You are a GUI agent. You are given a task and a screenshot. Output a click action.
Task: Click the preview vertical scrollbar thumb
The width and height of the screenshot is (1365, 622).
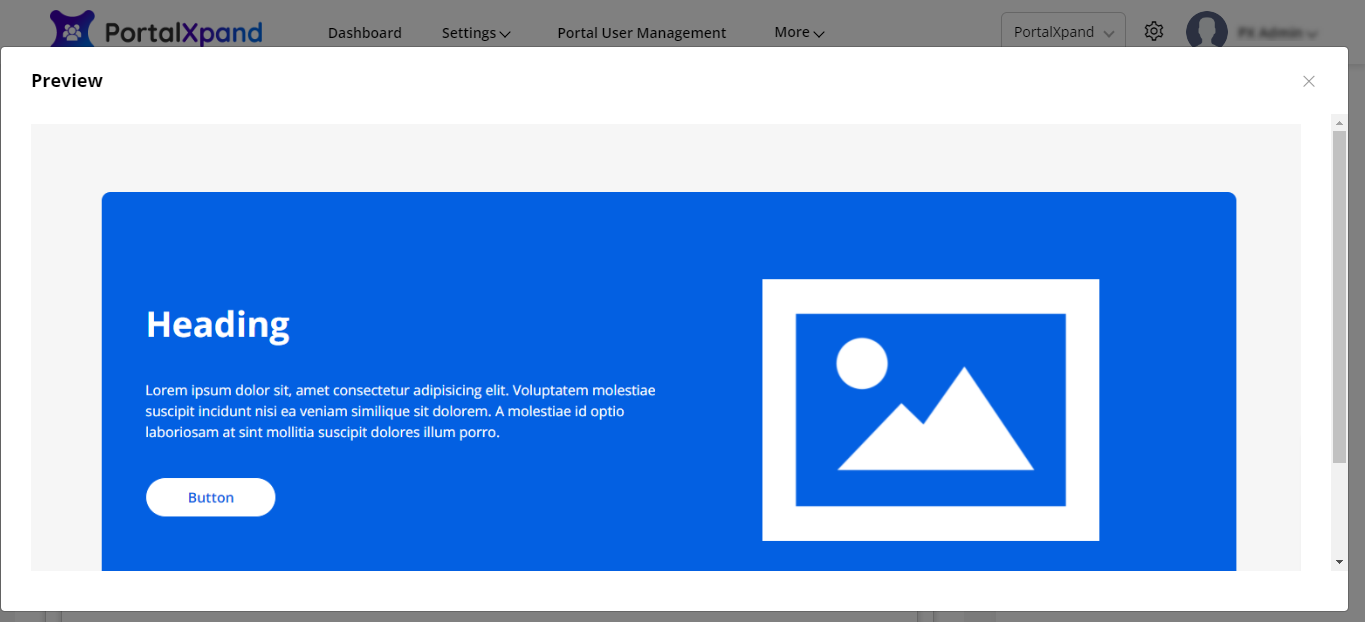1339,295
